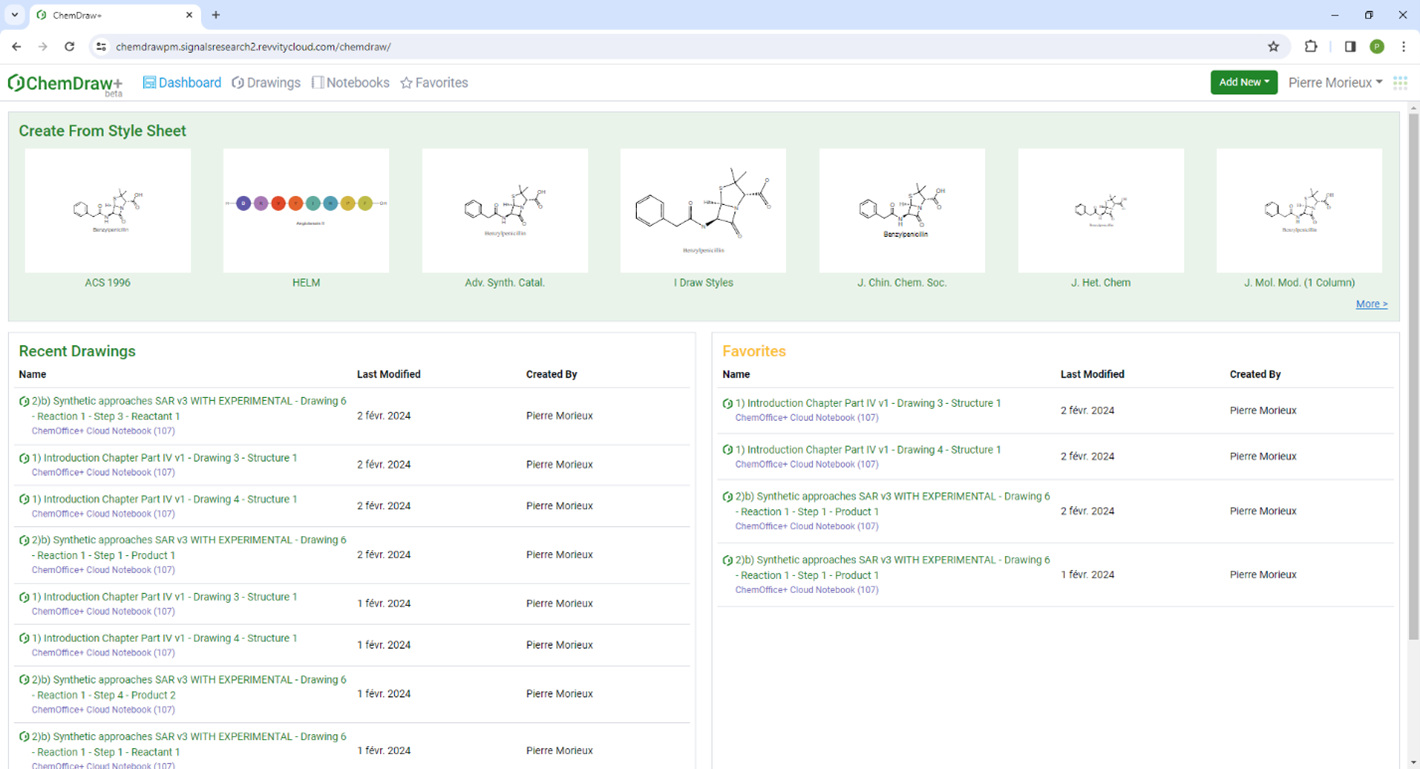Click the apps grid icon in top-right corner
Screen dimensions: 1420x769
(x=1400, y=83)
